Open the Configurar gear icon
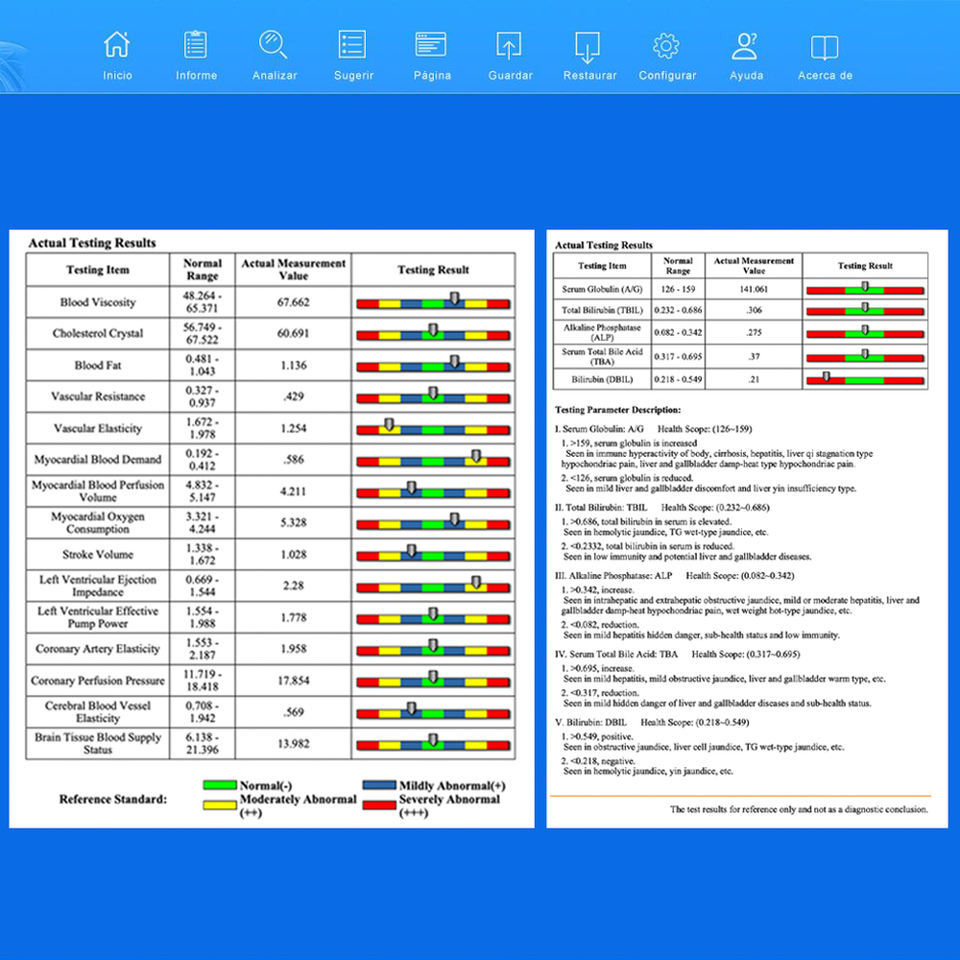Viewport: 960px width, 960px height. (x=666, y=46)
